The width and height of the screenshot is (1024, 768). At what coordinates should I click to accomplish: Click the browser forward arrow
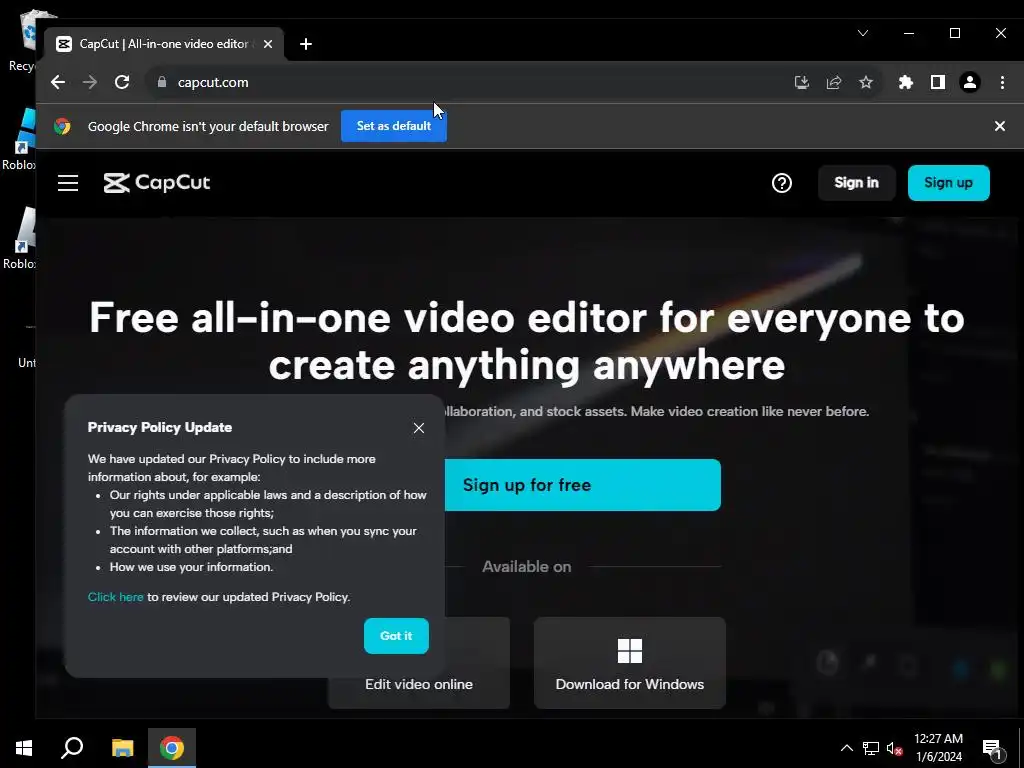point(90,82)
